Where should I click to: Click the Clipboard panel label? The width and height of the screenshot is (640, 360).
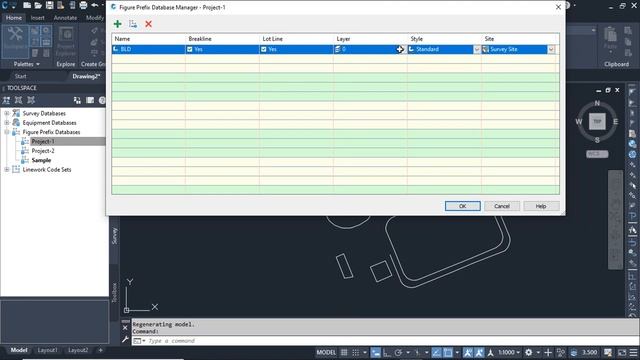pos(616,64)
